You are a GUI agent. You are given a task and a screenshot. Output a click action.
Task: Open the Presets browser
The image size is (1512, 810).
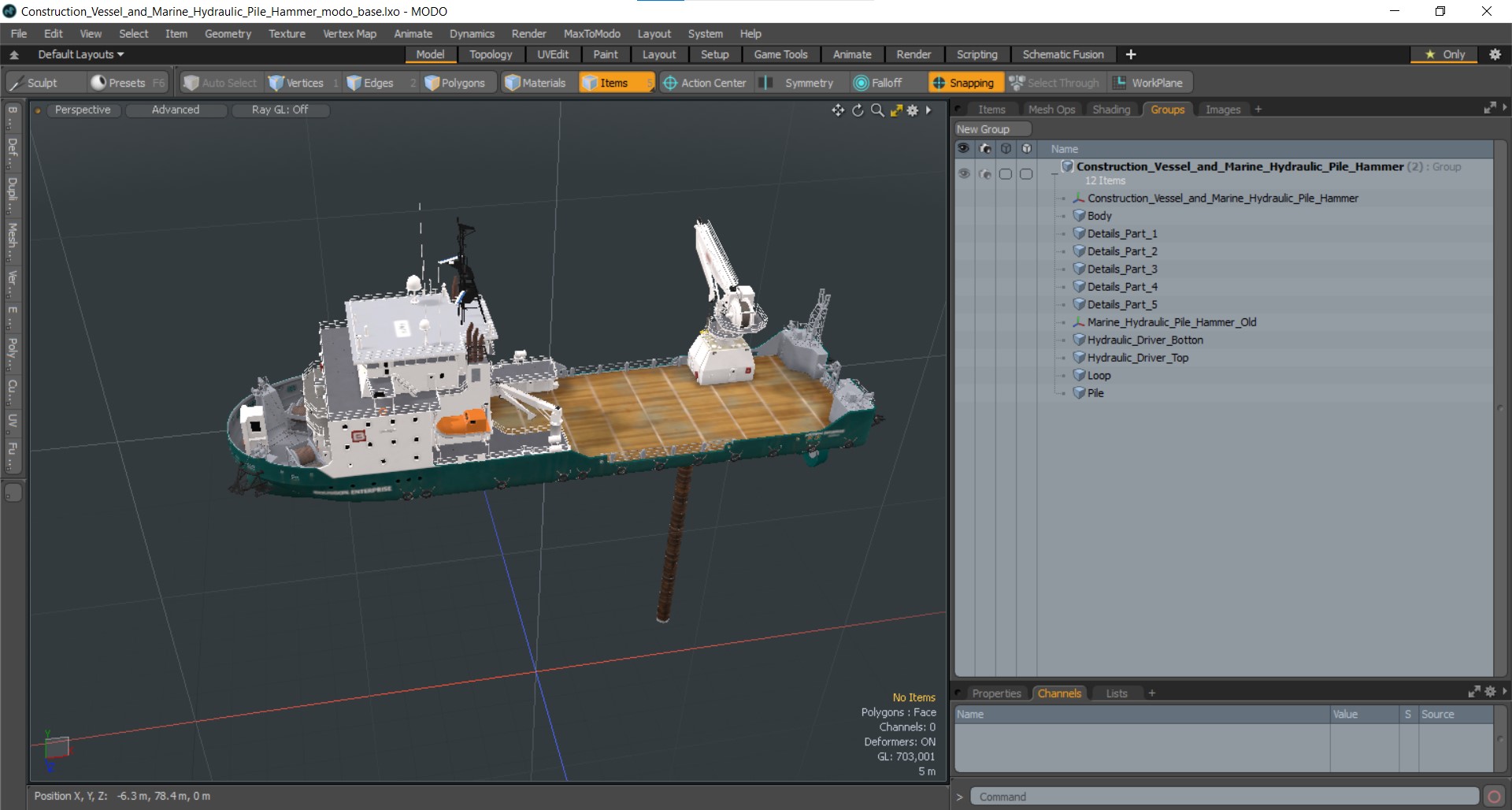(128, 83)
